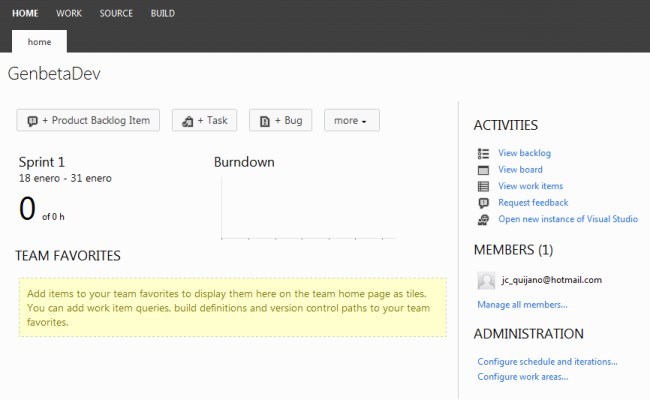This screenshot has width=650, height=400.
Task: Open the View backlog link
Action: point(524,153)
